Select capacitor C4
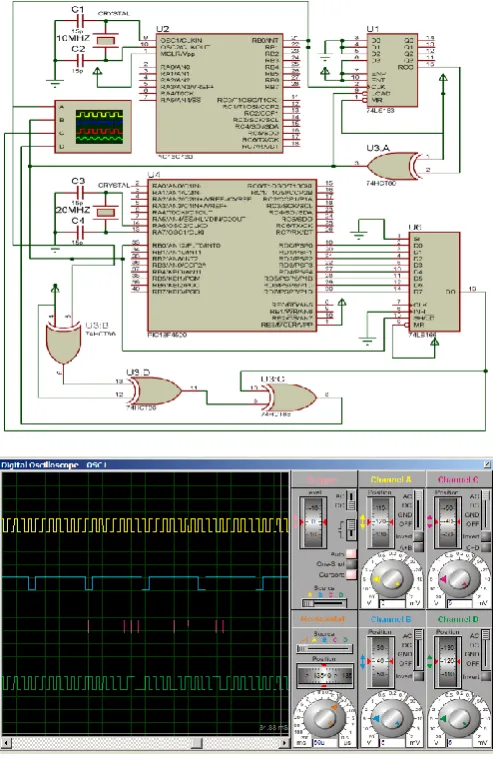This screenshot has width=493, height=759. click(x=80, y=232)
